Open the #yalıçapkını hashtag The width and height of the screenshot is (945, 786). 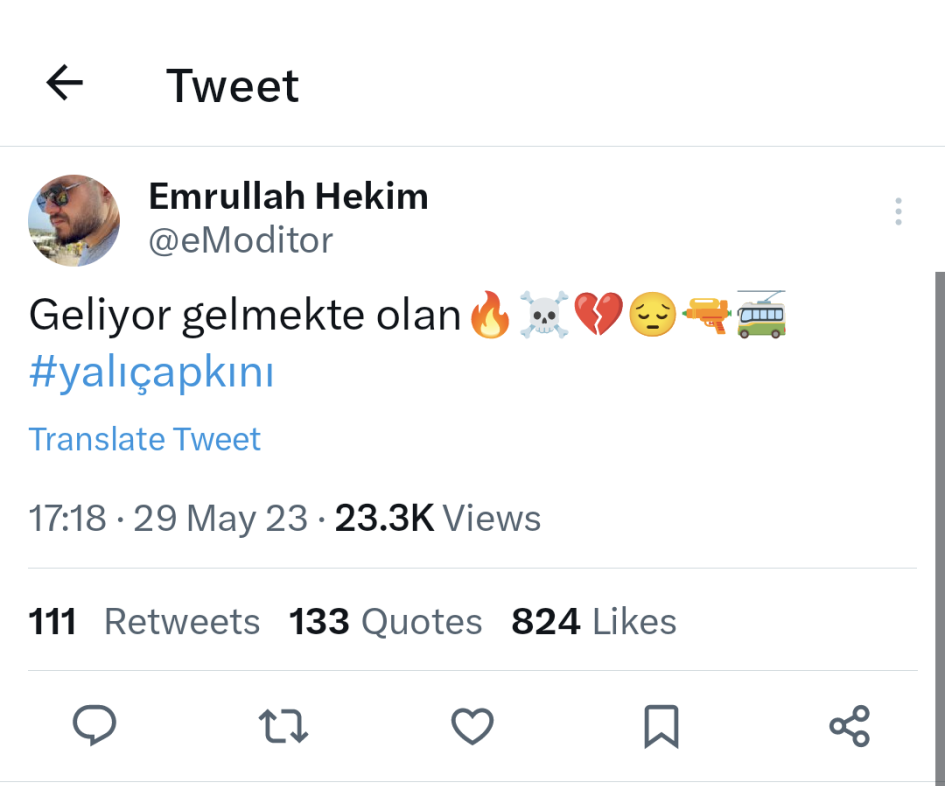[151, 373]
